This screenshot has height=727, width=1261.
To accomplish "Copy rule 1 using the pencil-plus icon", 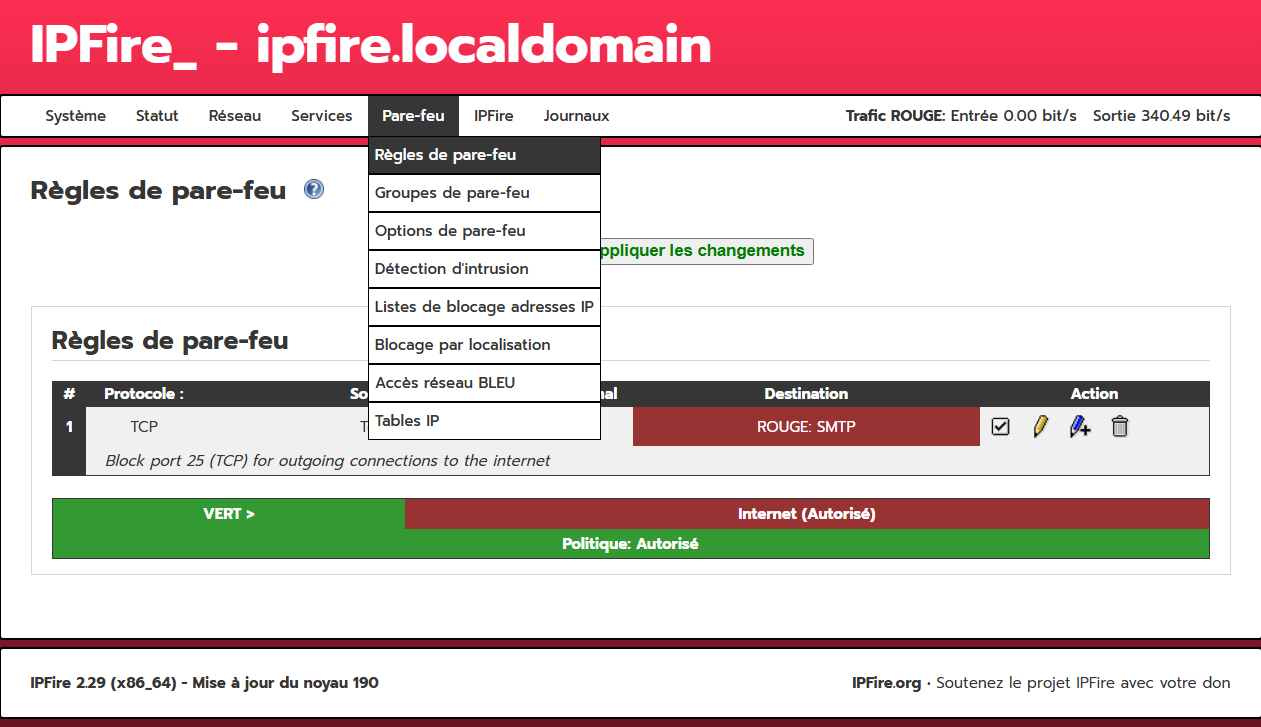I will [1079, 427].
